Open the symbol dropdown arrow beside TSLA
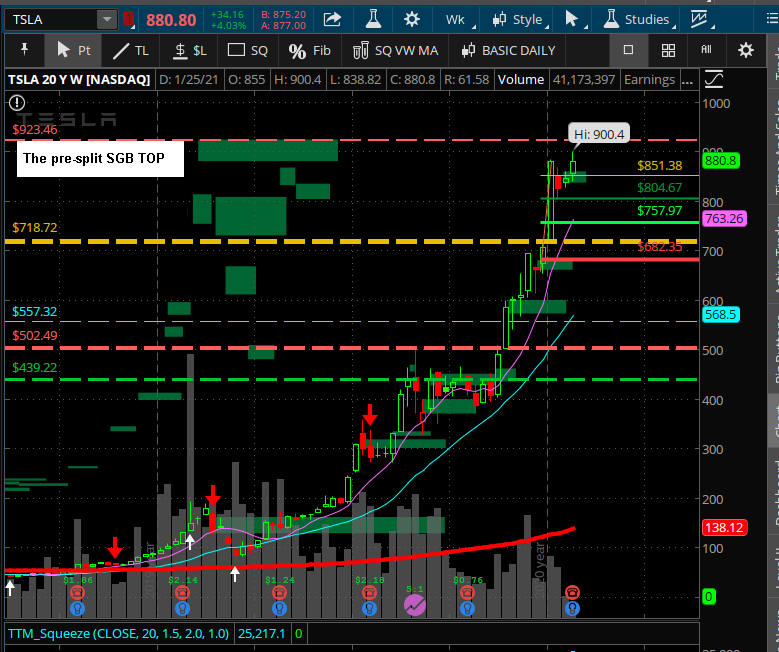The width and height of the screenshot is (779, 652). [x=107, y=19]
